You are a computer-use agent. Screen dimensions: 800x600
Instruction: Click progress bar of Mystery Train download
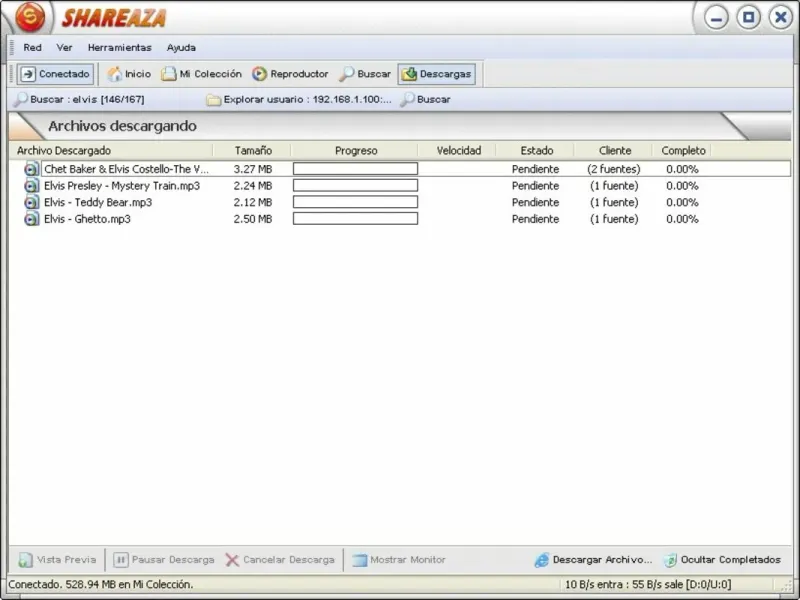tap(355, 186)
